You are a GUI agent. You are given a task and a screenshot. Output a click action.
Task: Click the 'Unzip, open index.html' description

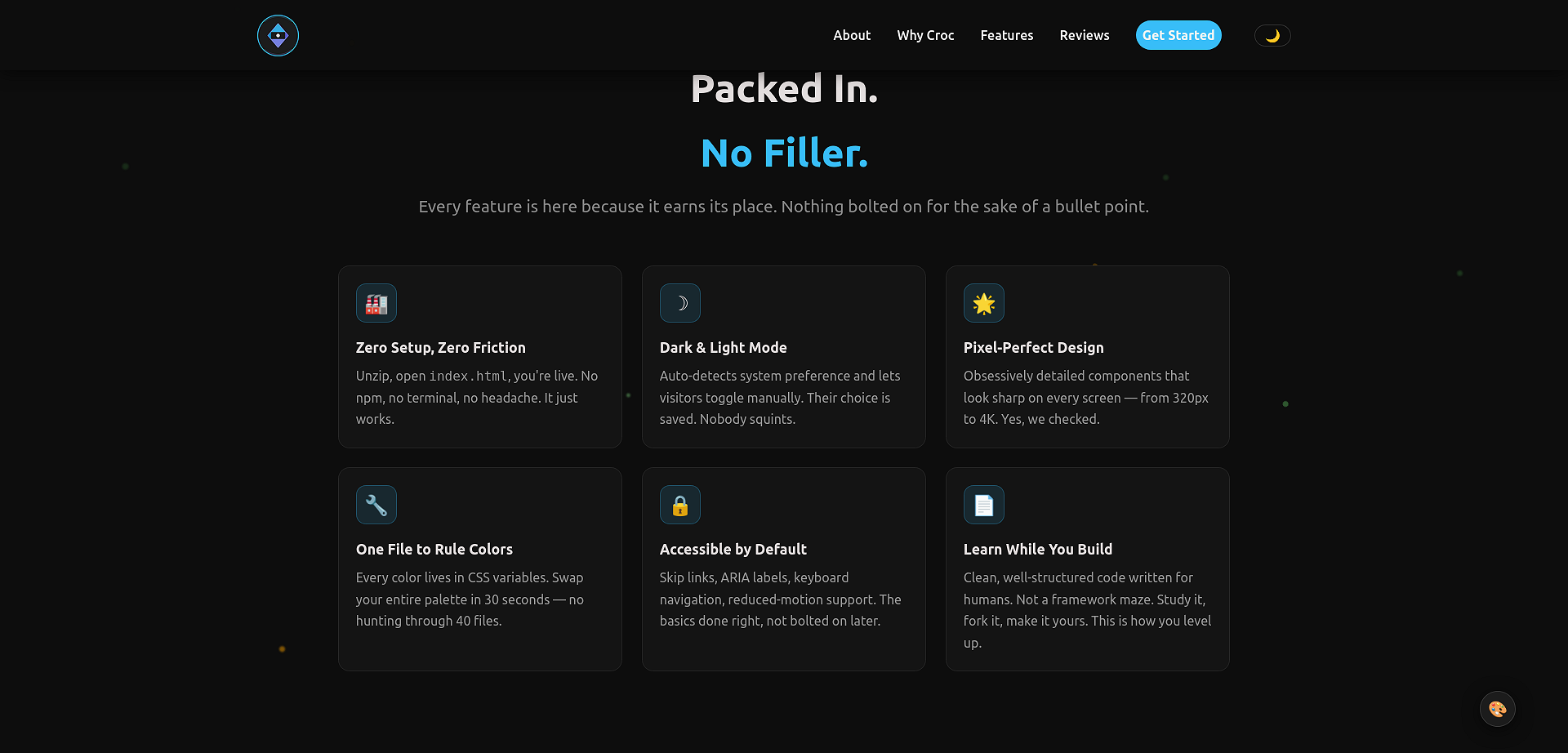478,397
